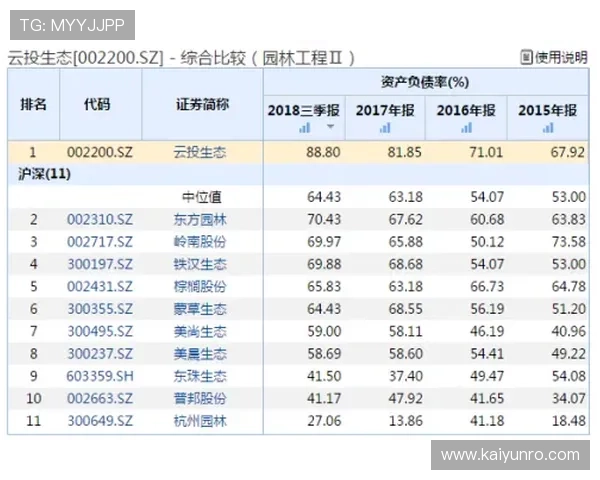This screenshot has height=480, width=600.
Task: Click chart icon under 2016年报 column
Action: (x=466, y=127)
